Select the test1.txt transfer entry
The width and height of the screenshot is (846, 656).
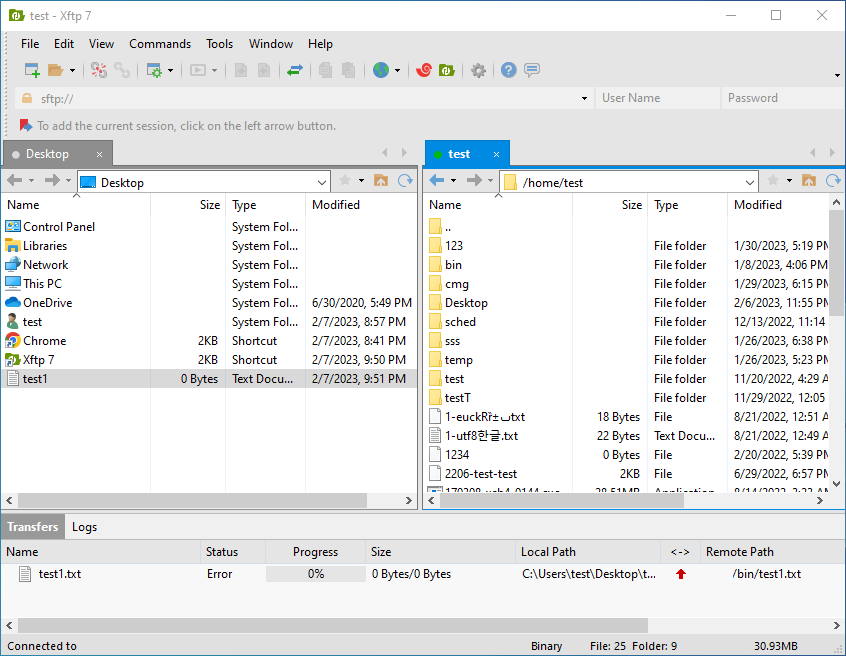click(x=423, y=574)
